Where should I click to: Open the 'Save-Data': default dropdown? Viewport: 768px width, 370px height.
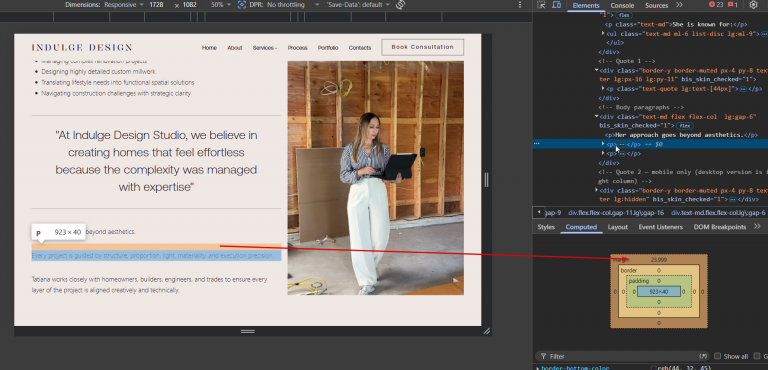click(358, 5)
